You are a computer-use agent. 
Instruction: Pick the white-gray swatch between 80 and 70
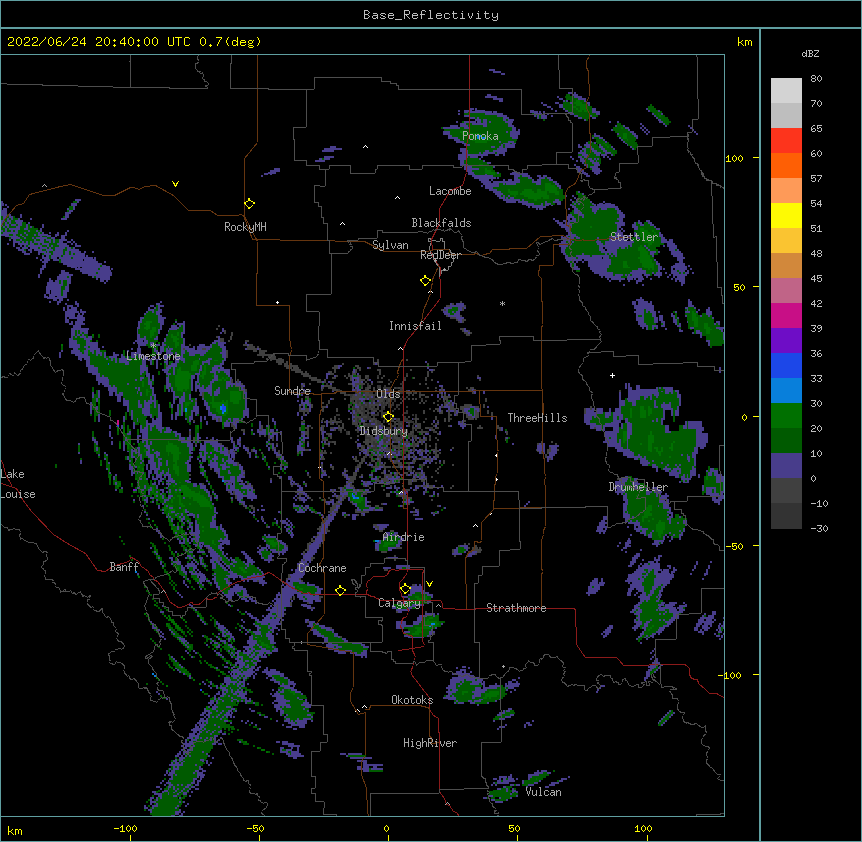(786, 91)
